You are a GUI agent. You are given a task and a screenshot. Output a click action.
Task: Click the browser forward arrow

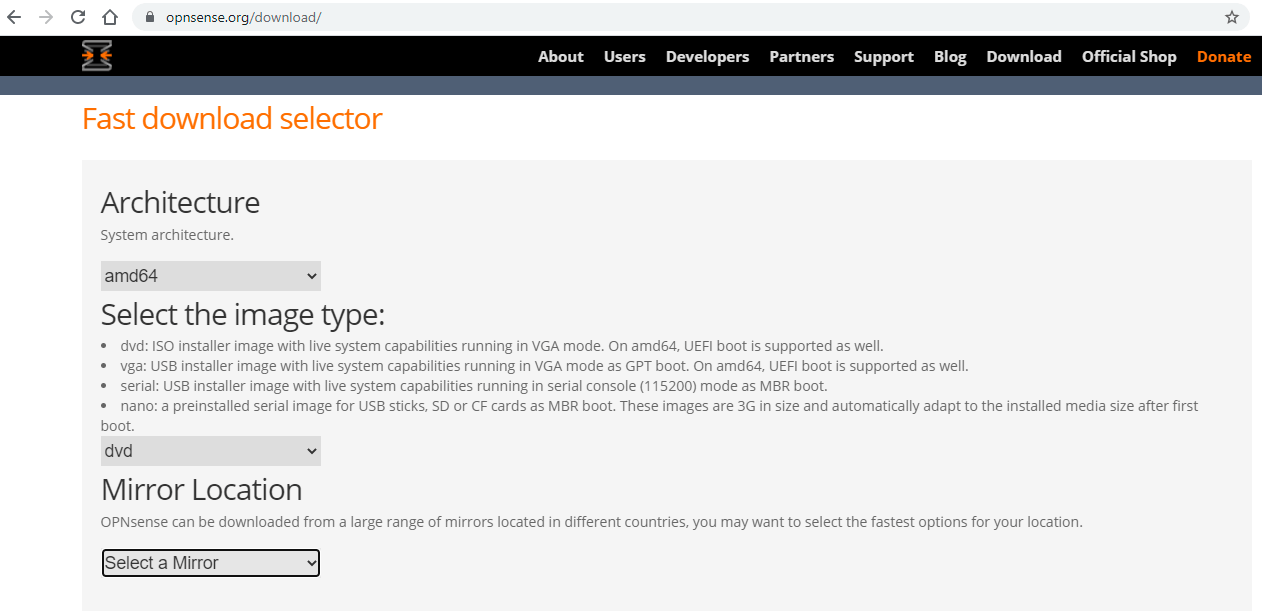point(46,17)
